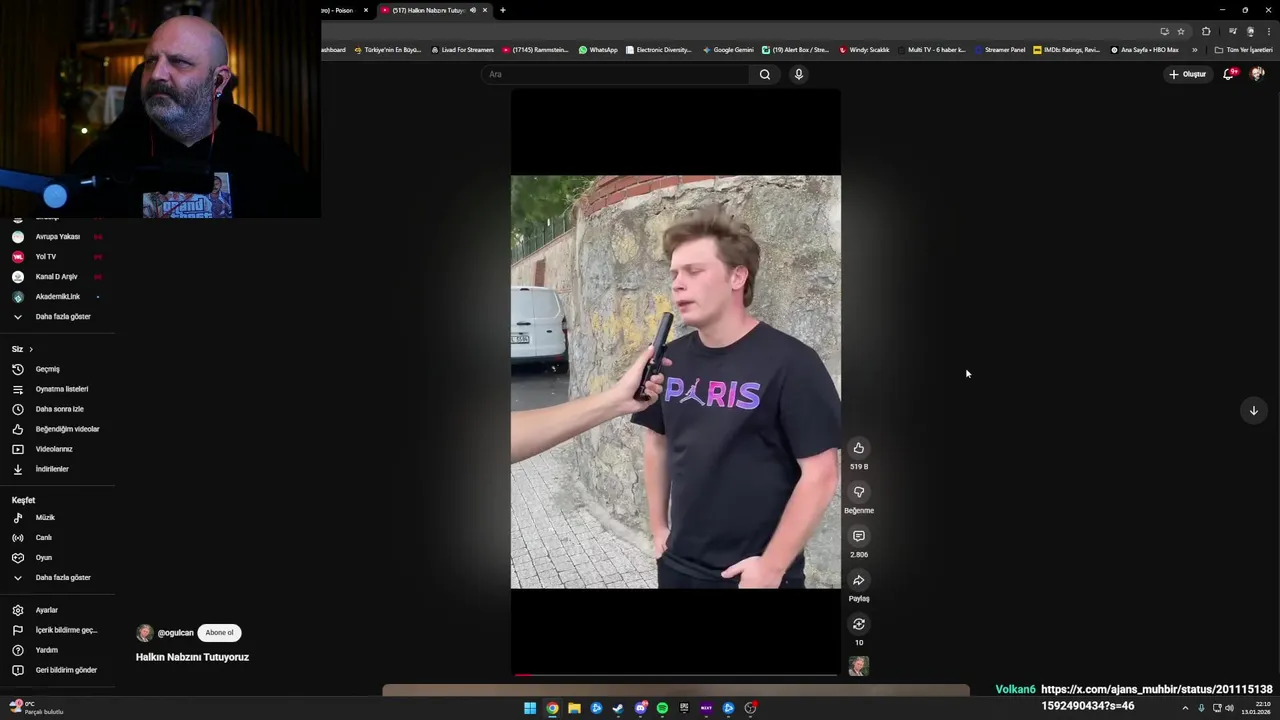This screenshot has height=720, width=1280.
Task: Open the YouTube notifications bell
Action: [1229, 74]
